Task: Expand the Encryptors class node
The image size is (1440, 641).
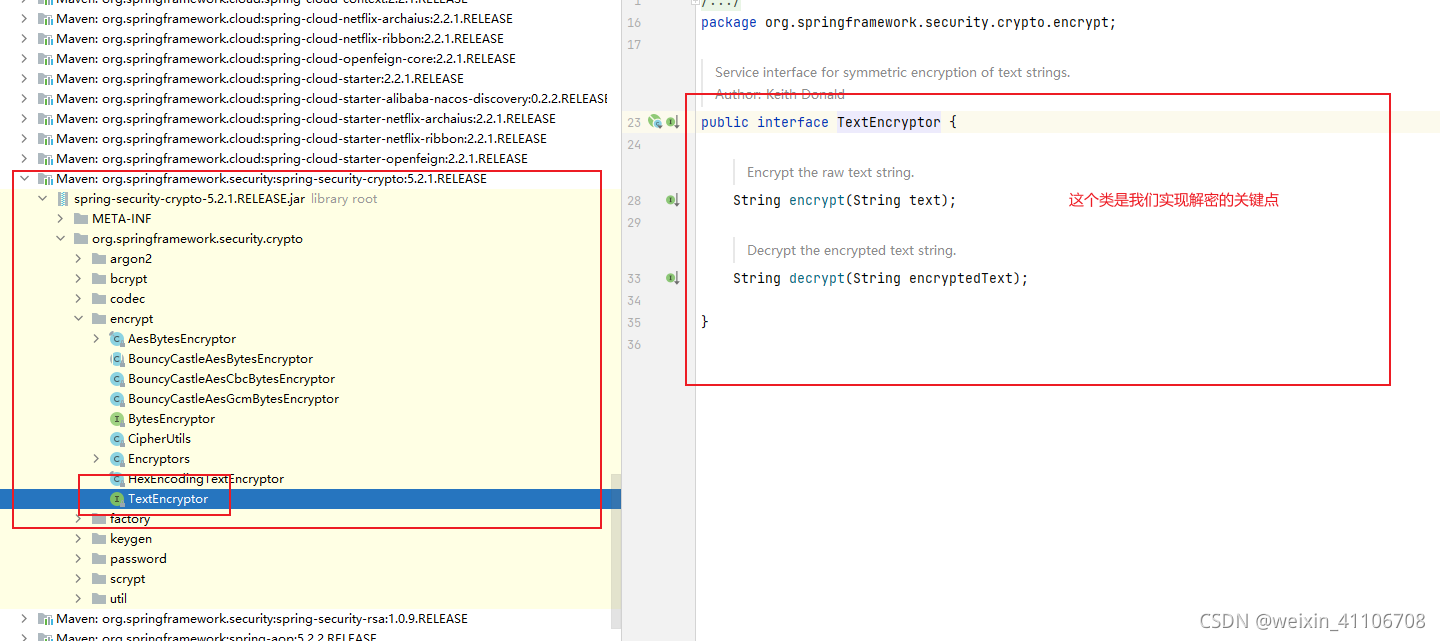Action: (x=97, y=459)
